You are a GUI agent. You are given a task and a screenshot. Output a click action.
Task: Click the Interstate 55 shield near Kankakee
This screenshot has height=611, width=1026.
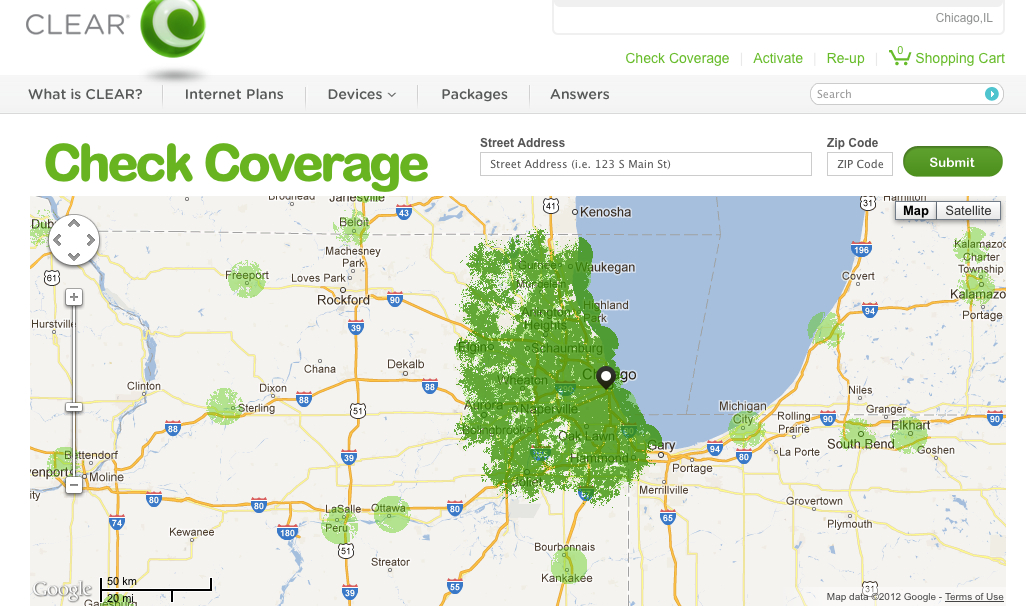tap(455, 586)
